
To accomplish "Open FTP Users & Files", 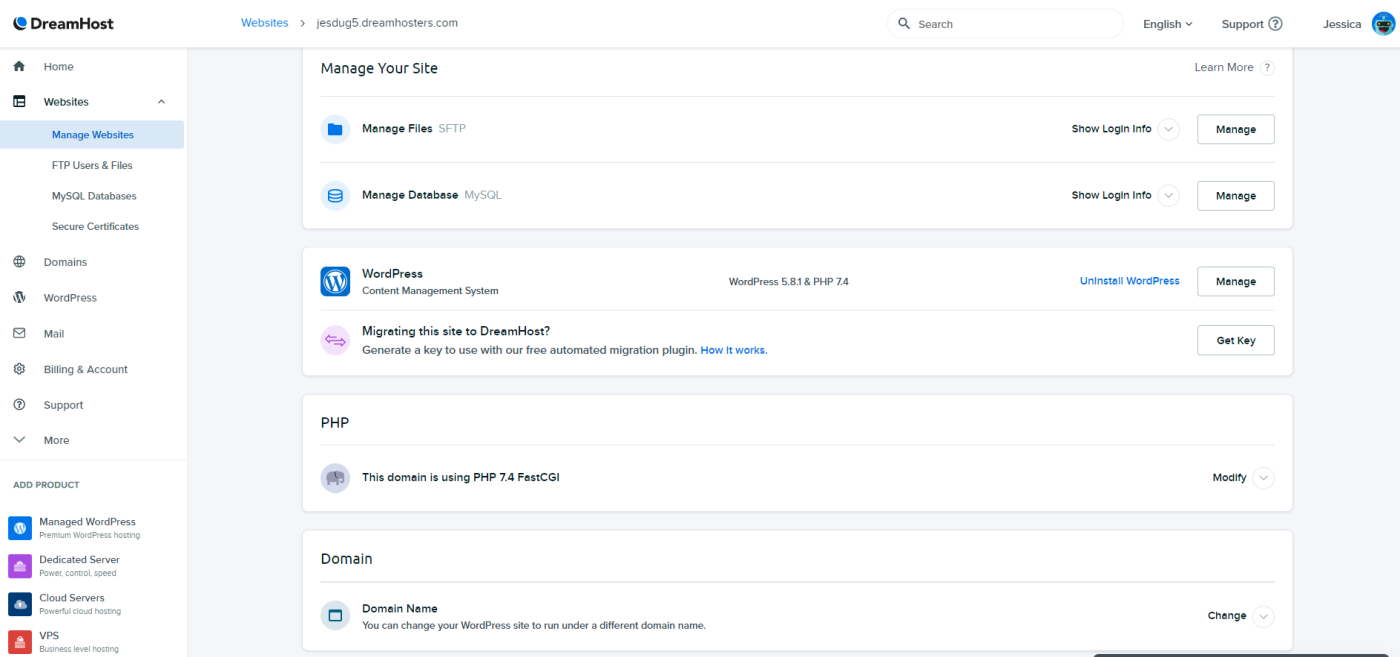I will coord(92,165).
